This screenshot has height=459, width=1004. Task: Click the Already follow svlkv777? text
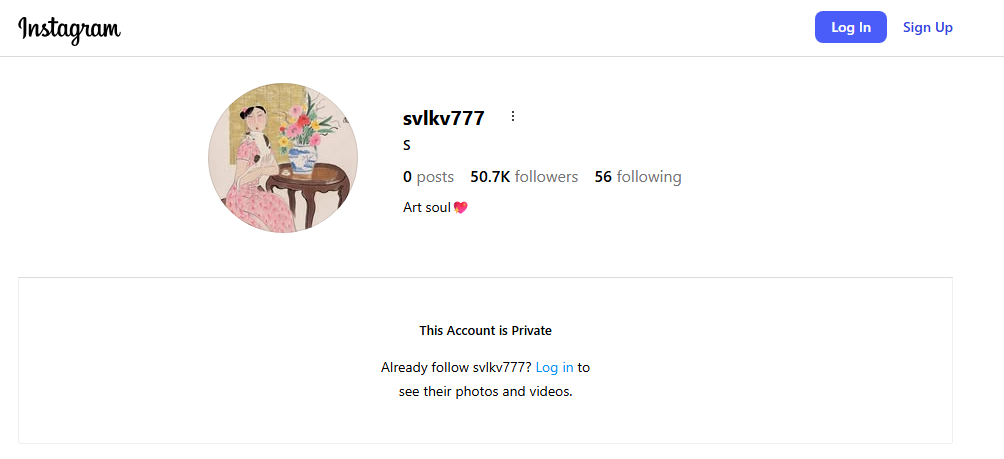tap(457, 367)
